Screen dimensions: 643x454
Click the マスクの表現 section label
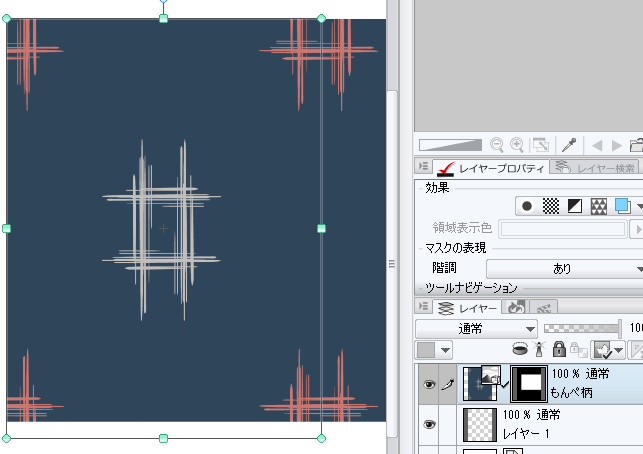pyautogui.click(x=456, y=248)
